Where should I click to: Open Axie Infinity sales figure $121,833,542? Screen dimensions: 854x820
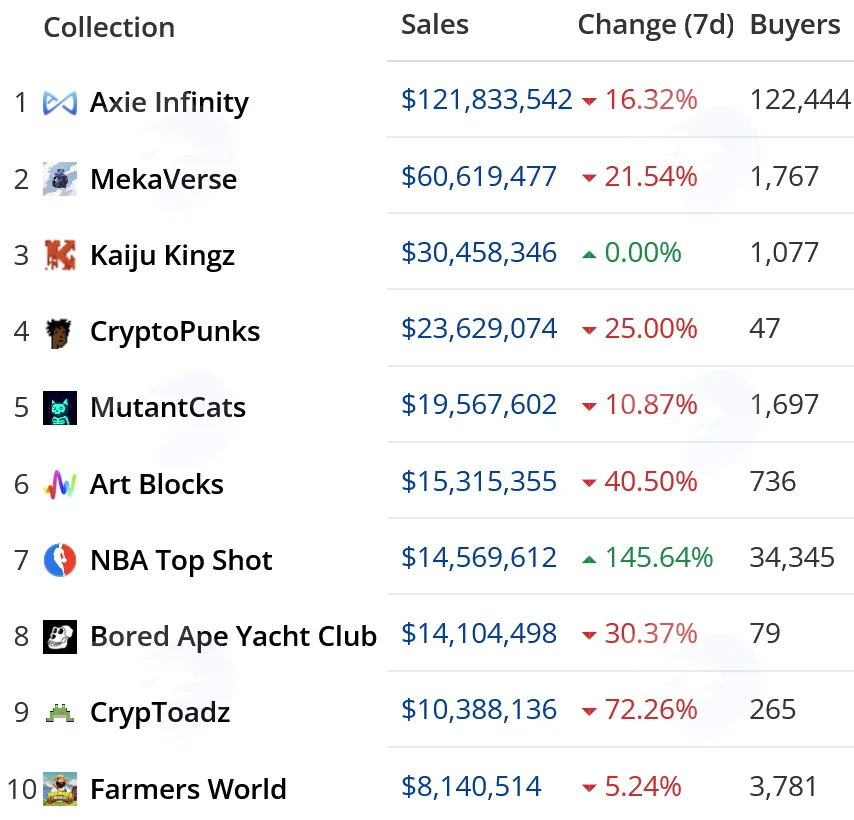[x=486, y=100]
